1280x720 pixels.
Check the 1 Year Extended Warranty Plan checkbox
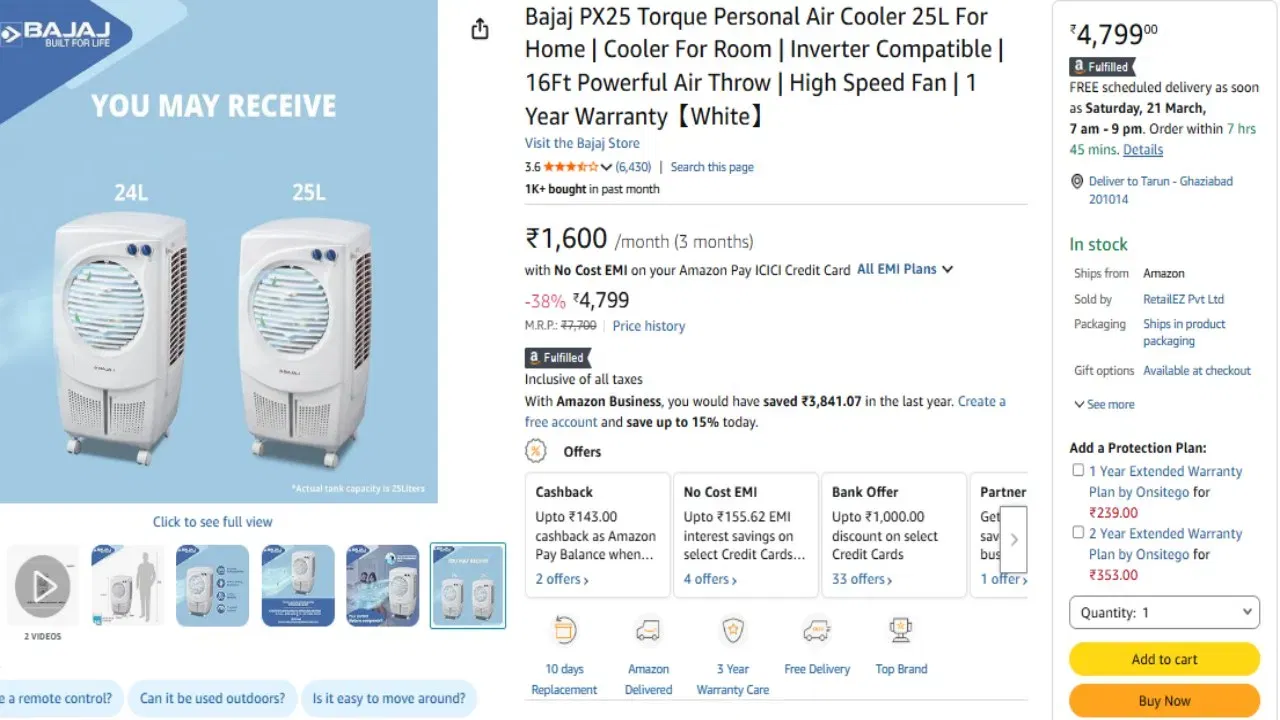pyautogui.click(x=1077, y=469)
